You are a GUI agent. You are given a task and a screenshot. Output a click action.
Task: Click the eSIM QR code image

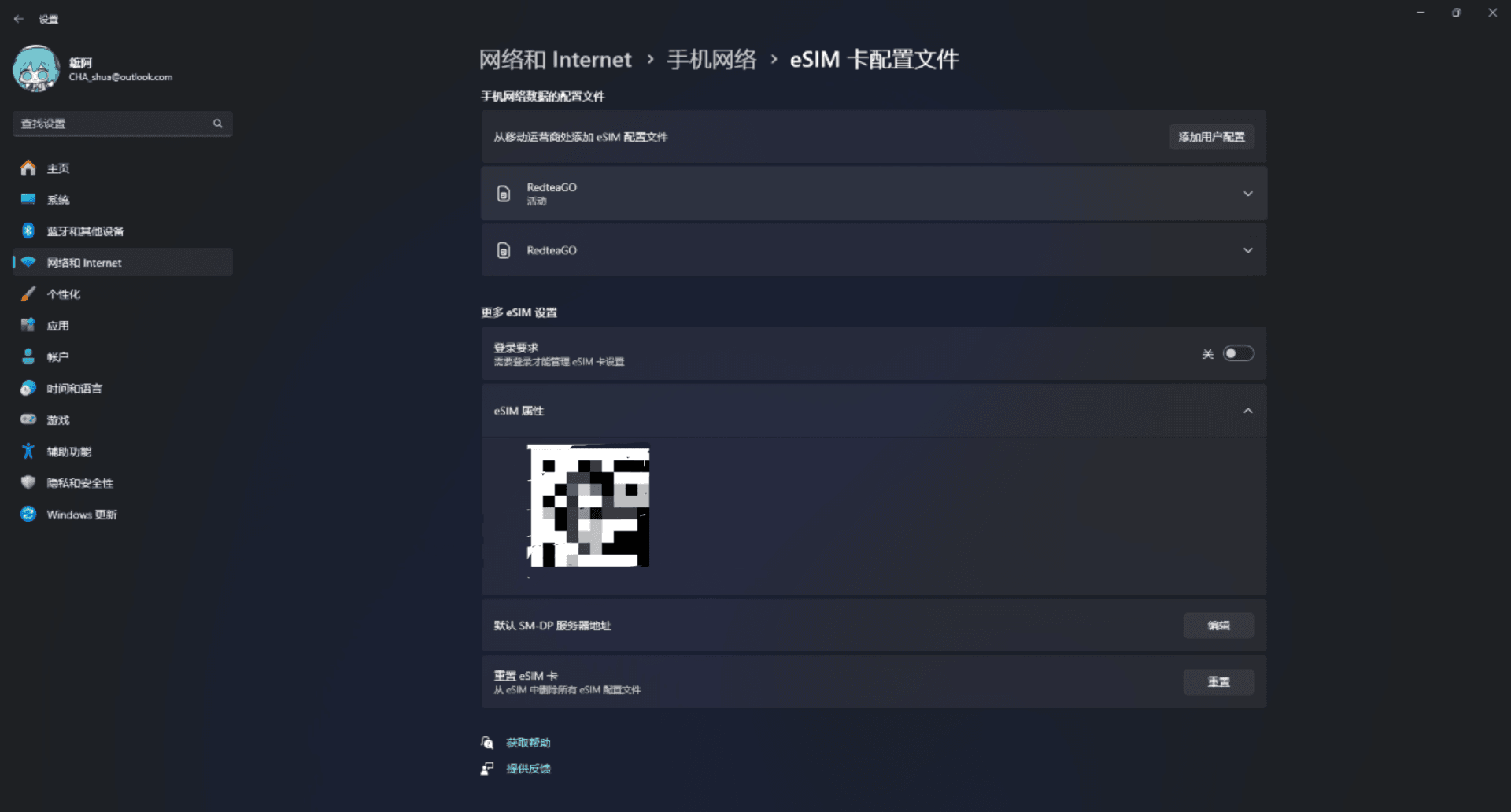tap(588, 506)
